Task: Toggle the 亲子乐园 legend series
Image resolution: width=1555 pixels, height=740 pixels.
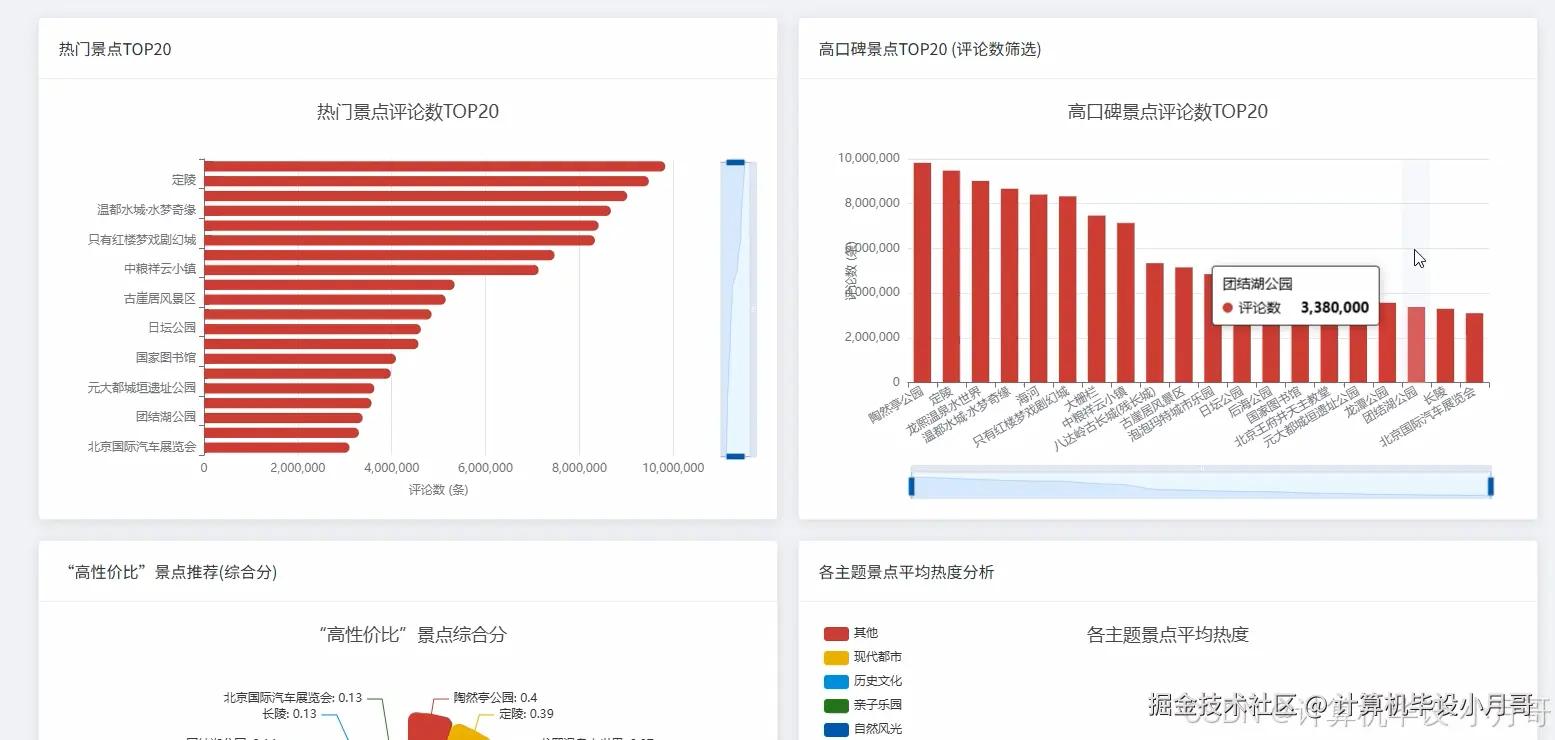Action: [x=863, y=705]
